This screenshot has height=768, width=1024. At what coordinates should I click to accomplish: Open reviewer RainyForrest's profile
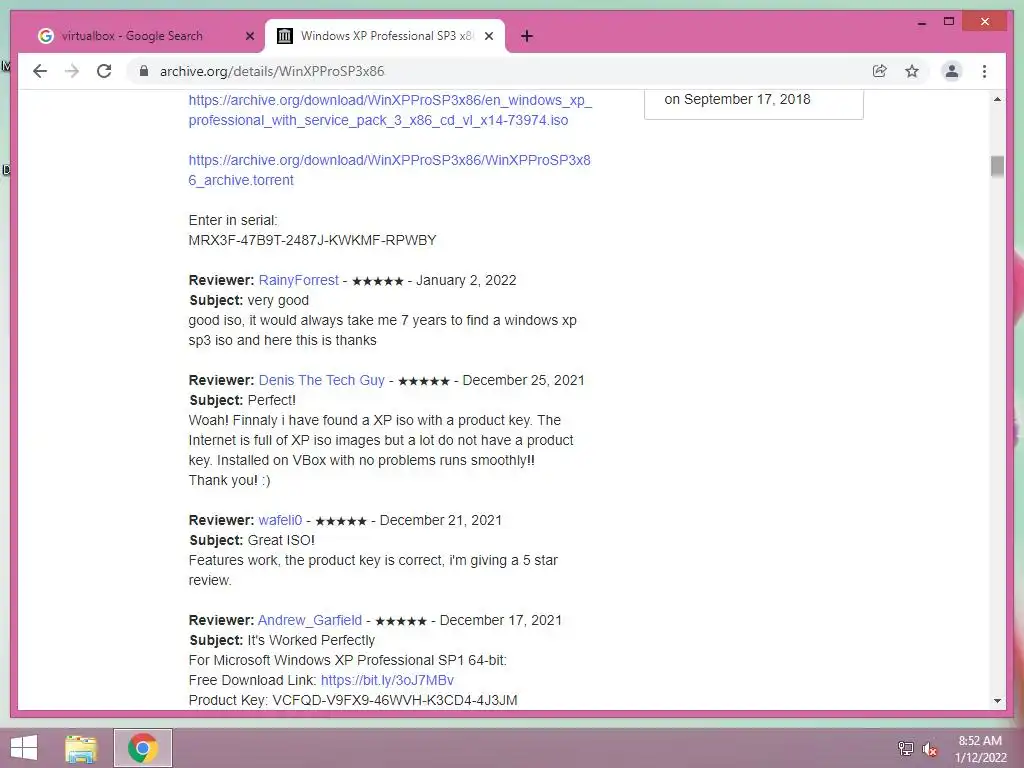coord(298,280)
